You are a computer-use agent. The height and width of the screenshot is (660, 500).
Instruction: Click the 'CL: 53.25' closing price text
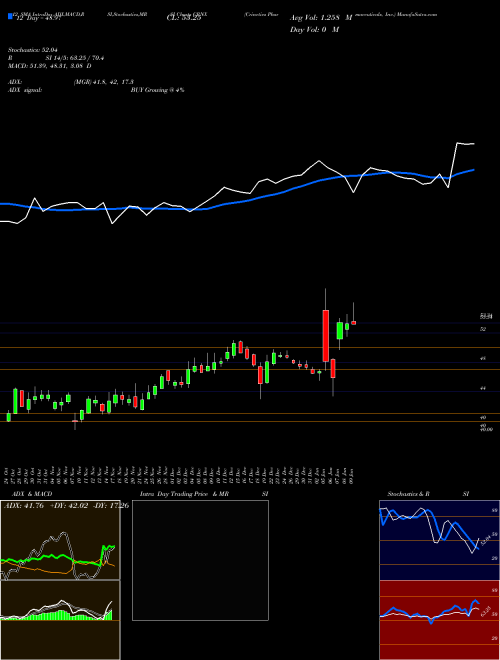point(184,18)
